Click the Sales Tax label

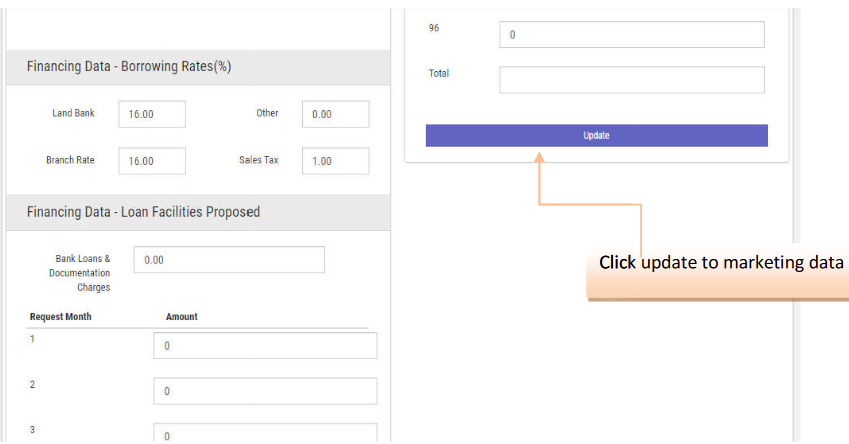pos(258,160)
